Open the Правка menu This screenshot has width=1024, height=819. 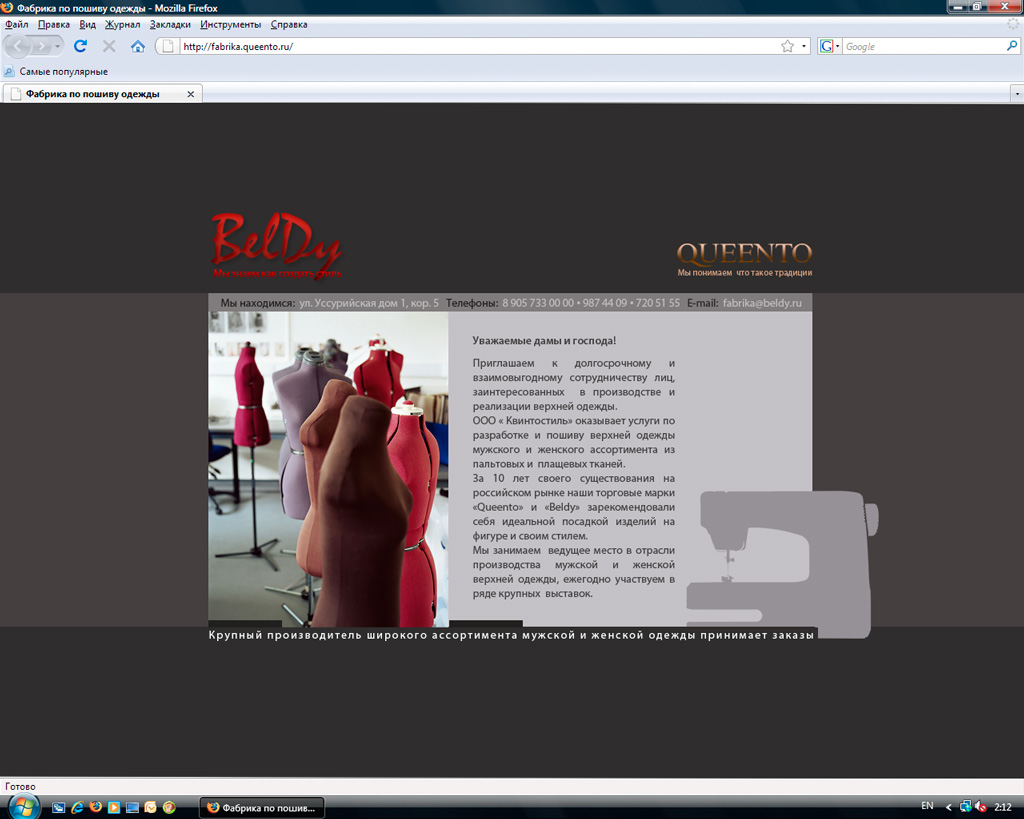pyautogui.click(x=54, y=25)
